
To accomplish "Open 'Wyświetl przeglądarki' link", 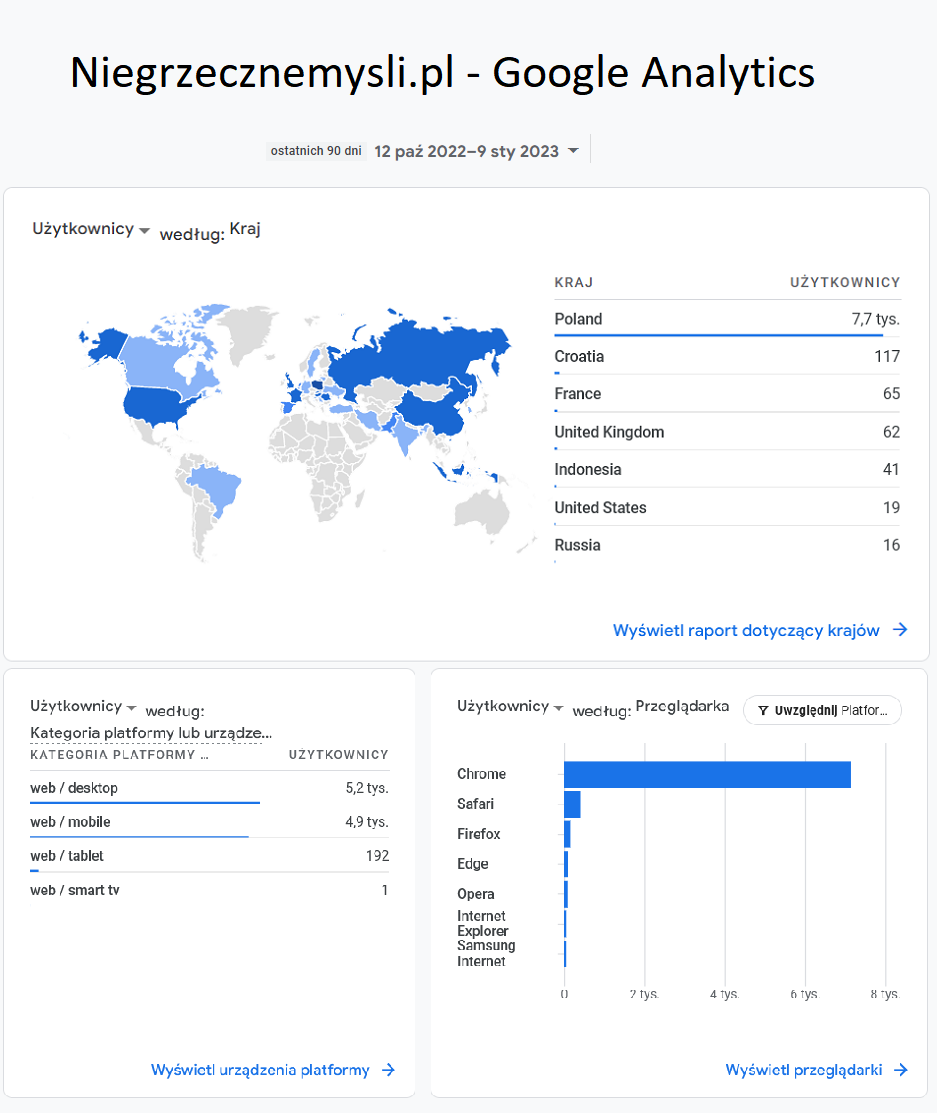I will click(804, 1070).
